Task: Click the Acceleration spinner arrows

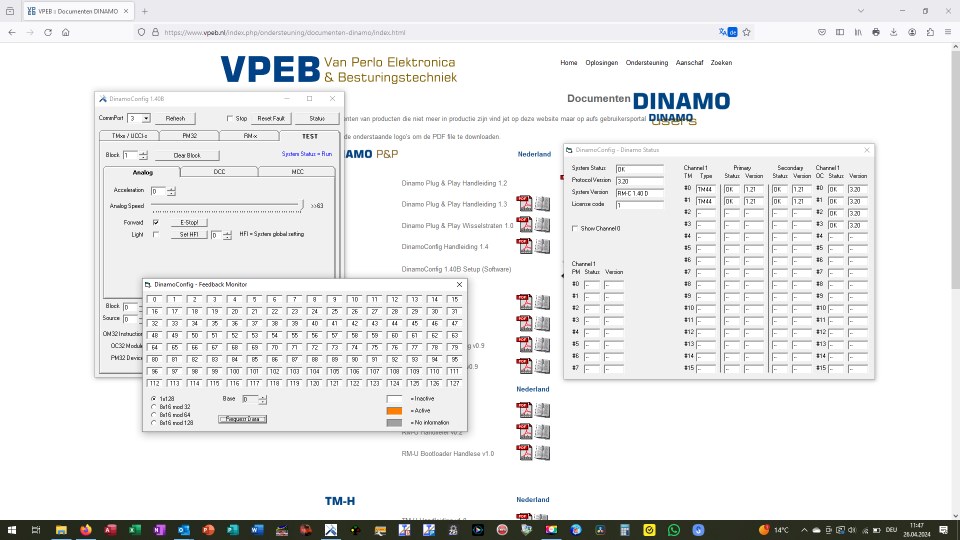Action: tap(171, 190)
